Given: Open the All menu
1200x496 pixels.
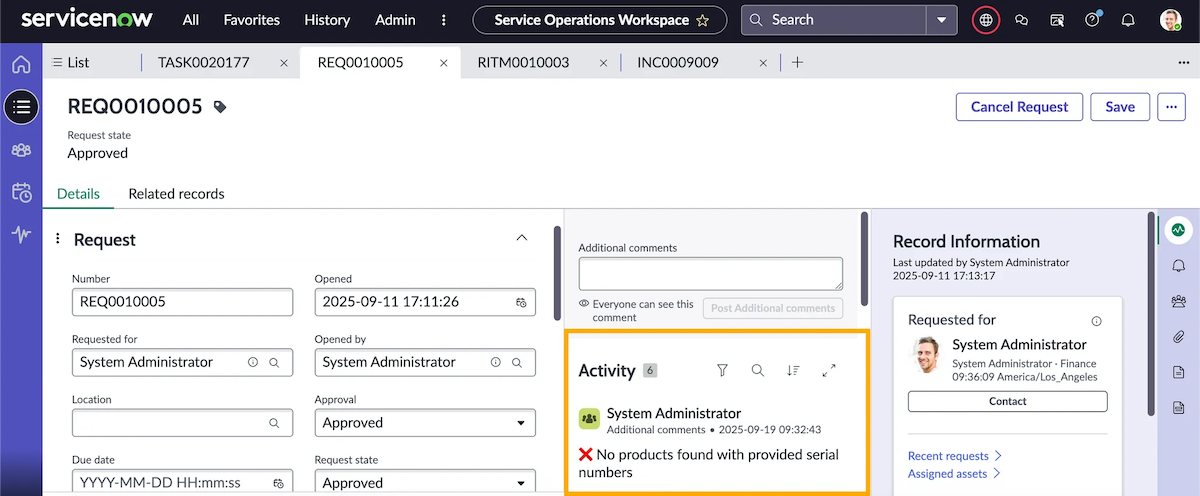Looking at the screenshot, I should [191, 20].
